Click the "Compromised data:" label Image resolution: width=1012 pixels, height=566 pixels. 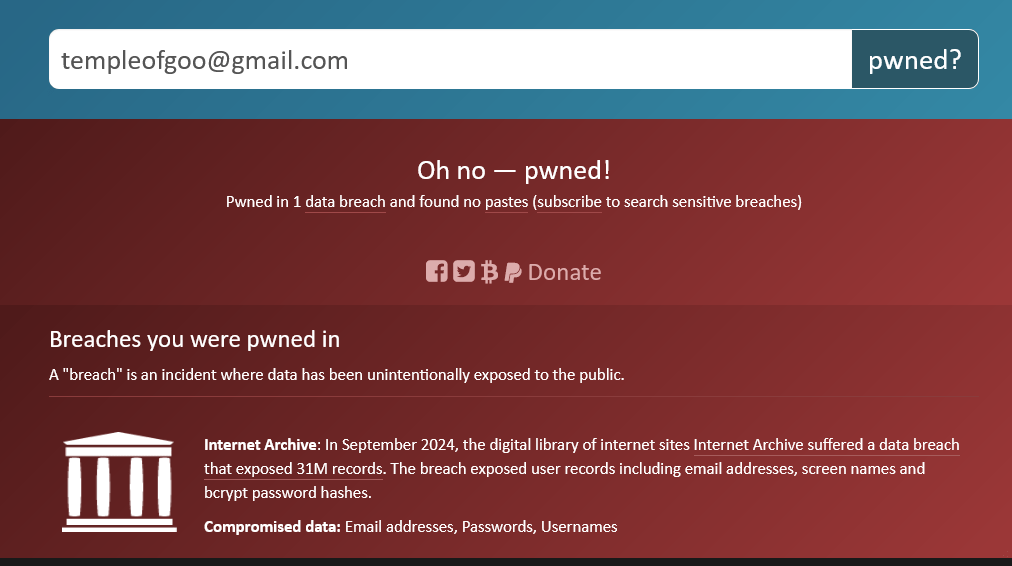pos(272,527)
